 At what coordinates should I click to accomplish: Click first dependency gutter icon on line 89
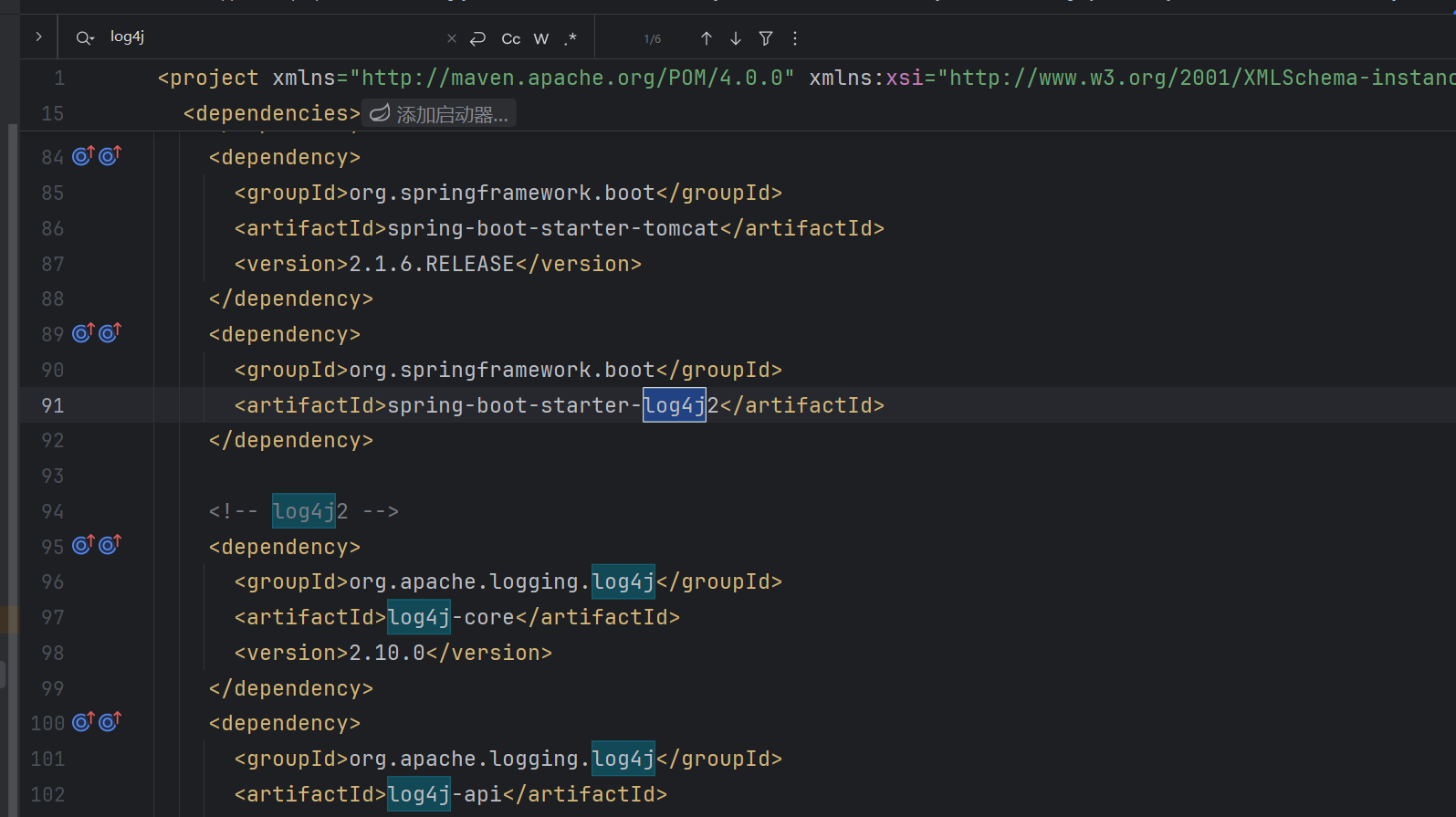pos(83,333)
